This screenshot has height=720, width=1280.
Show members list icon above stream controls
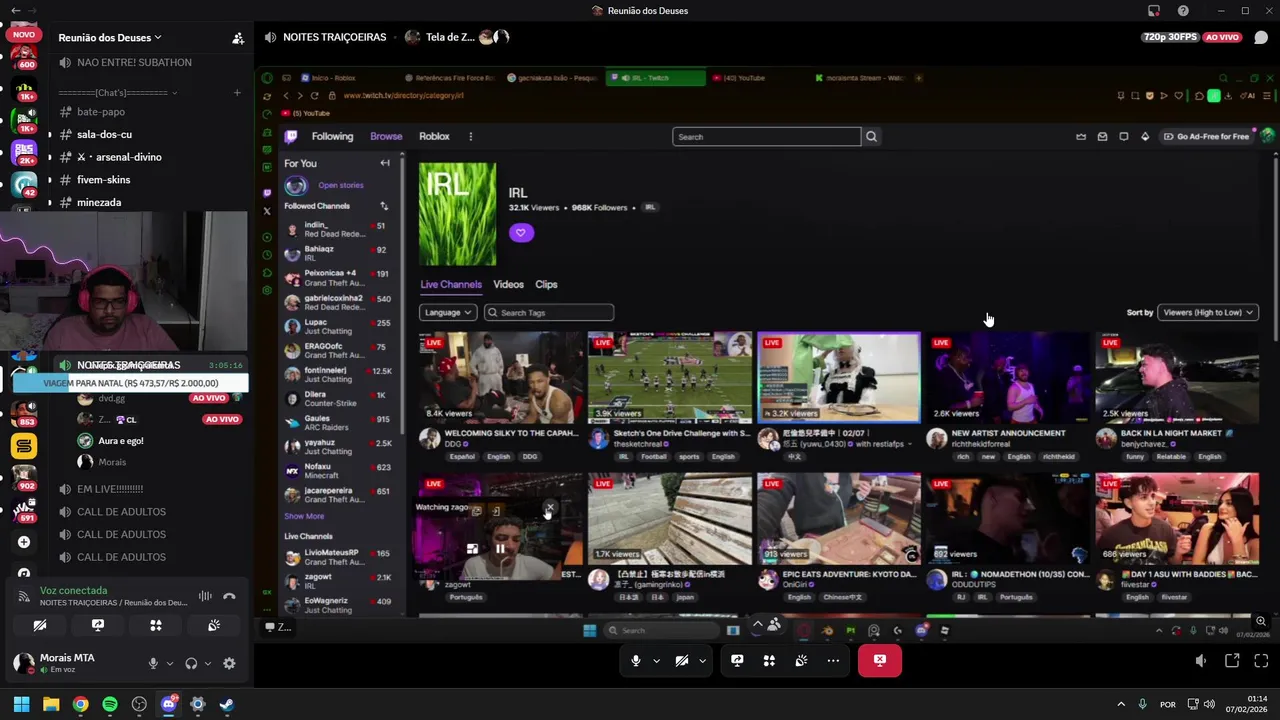click(x=774, y=625)
